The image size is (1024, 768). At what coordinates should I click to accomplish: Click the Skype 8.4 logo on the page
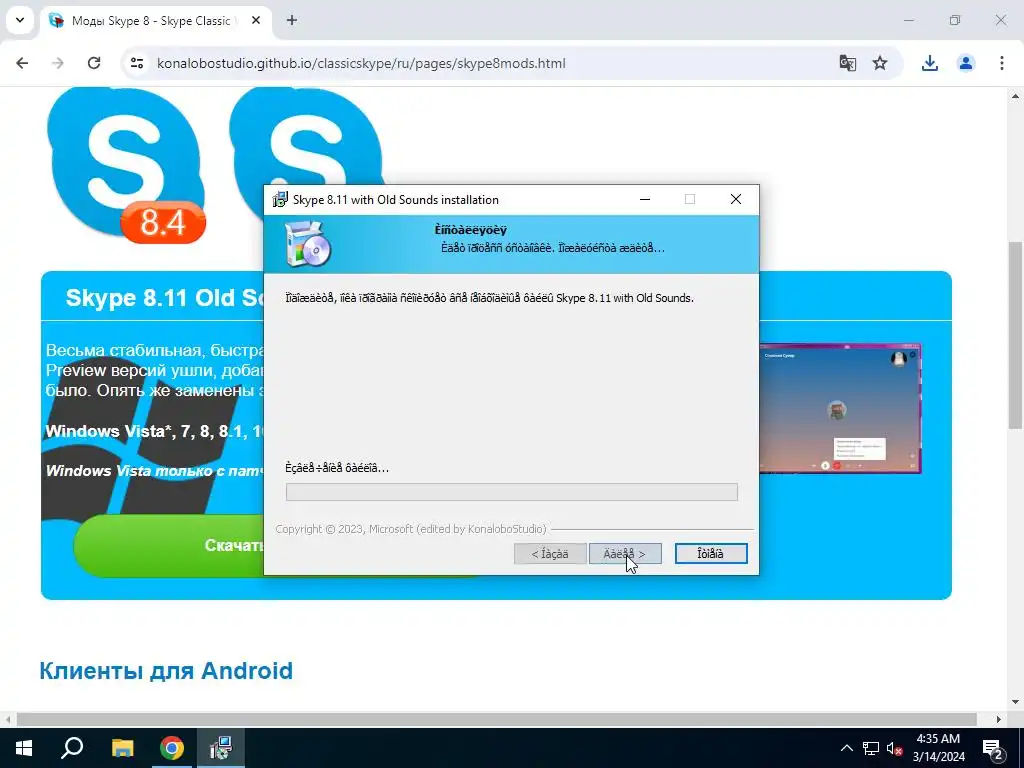click(127, 166)
